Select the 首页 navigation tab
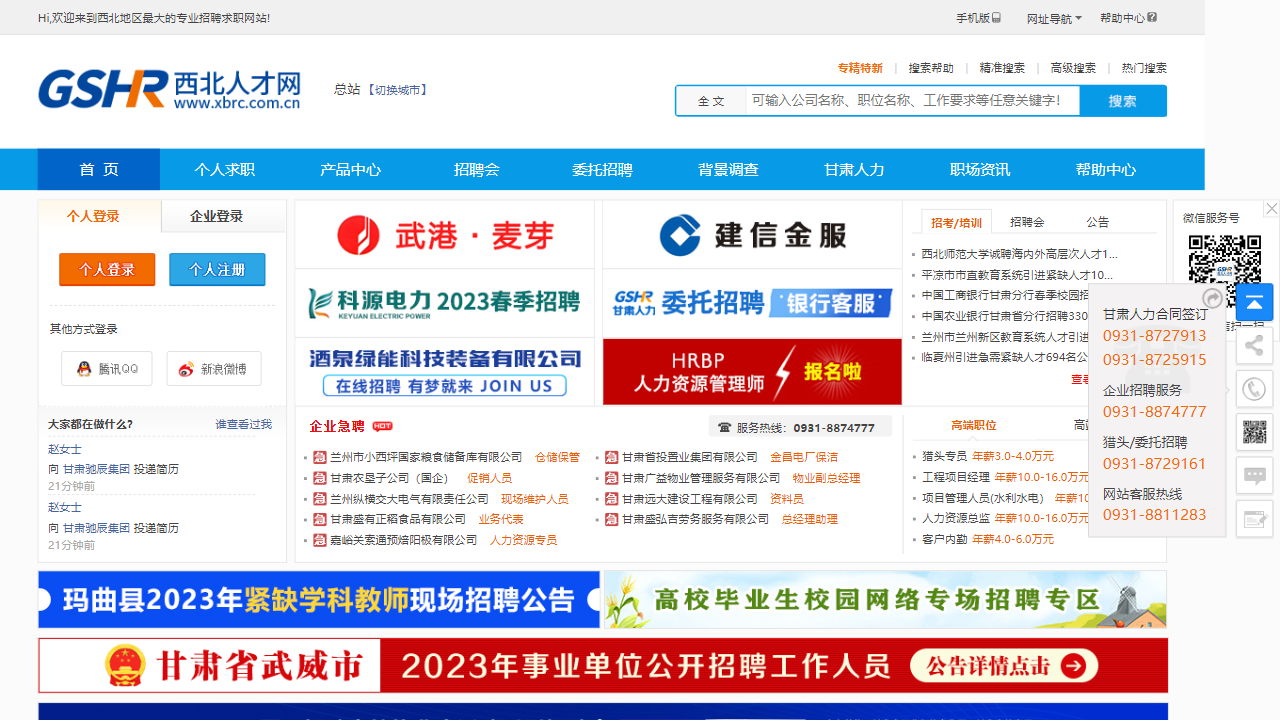Screen dimensions: 1280x720 (99, 169)
